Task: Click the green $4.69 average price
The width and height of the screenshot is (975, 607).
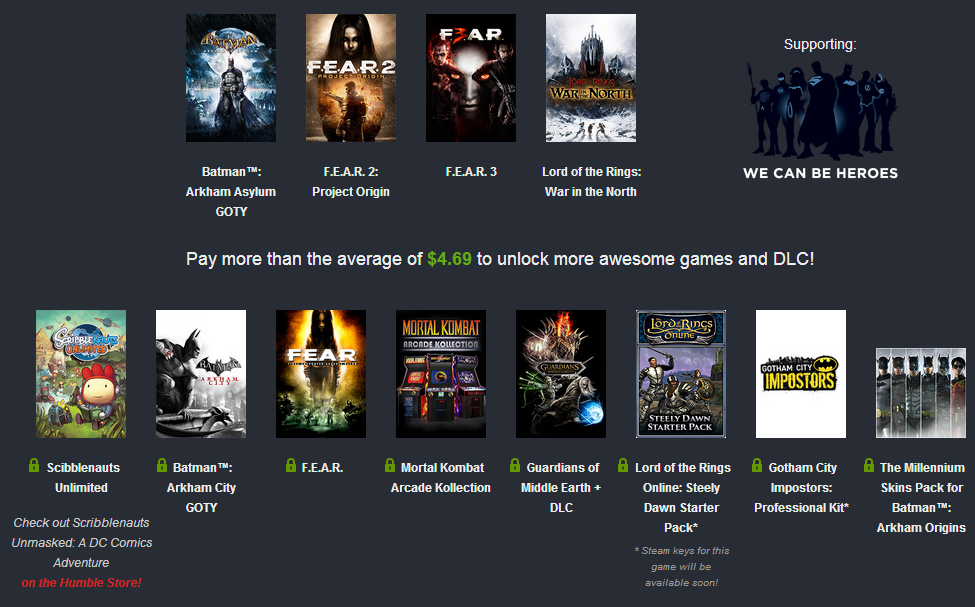Action: pyautogui.click(x=449, y=259)
